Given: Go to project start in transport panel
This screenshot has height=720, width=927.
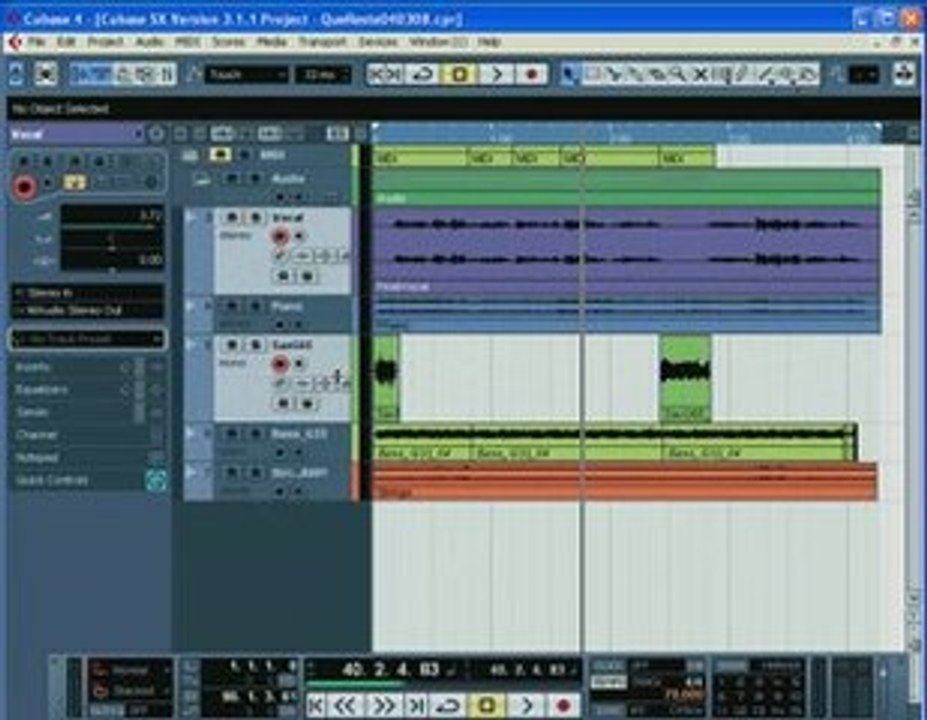Looking at the screenshot, I should tap(316, 705).
